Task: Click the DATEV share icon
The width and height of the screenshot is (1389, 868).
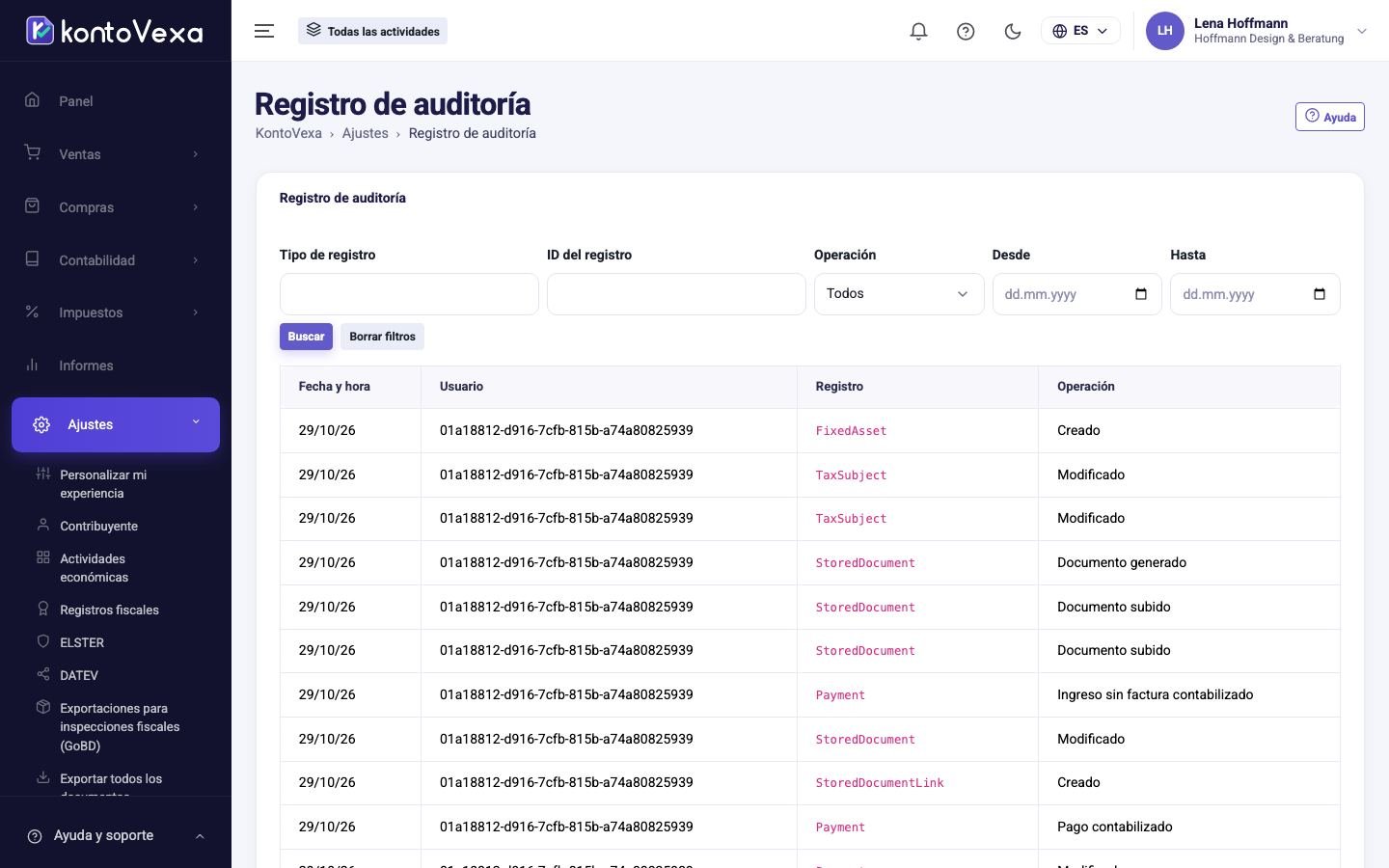Action: click(42, 674)
